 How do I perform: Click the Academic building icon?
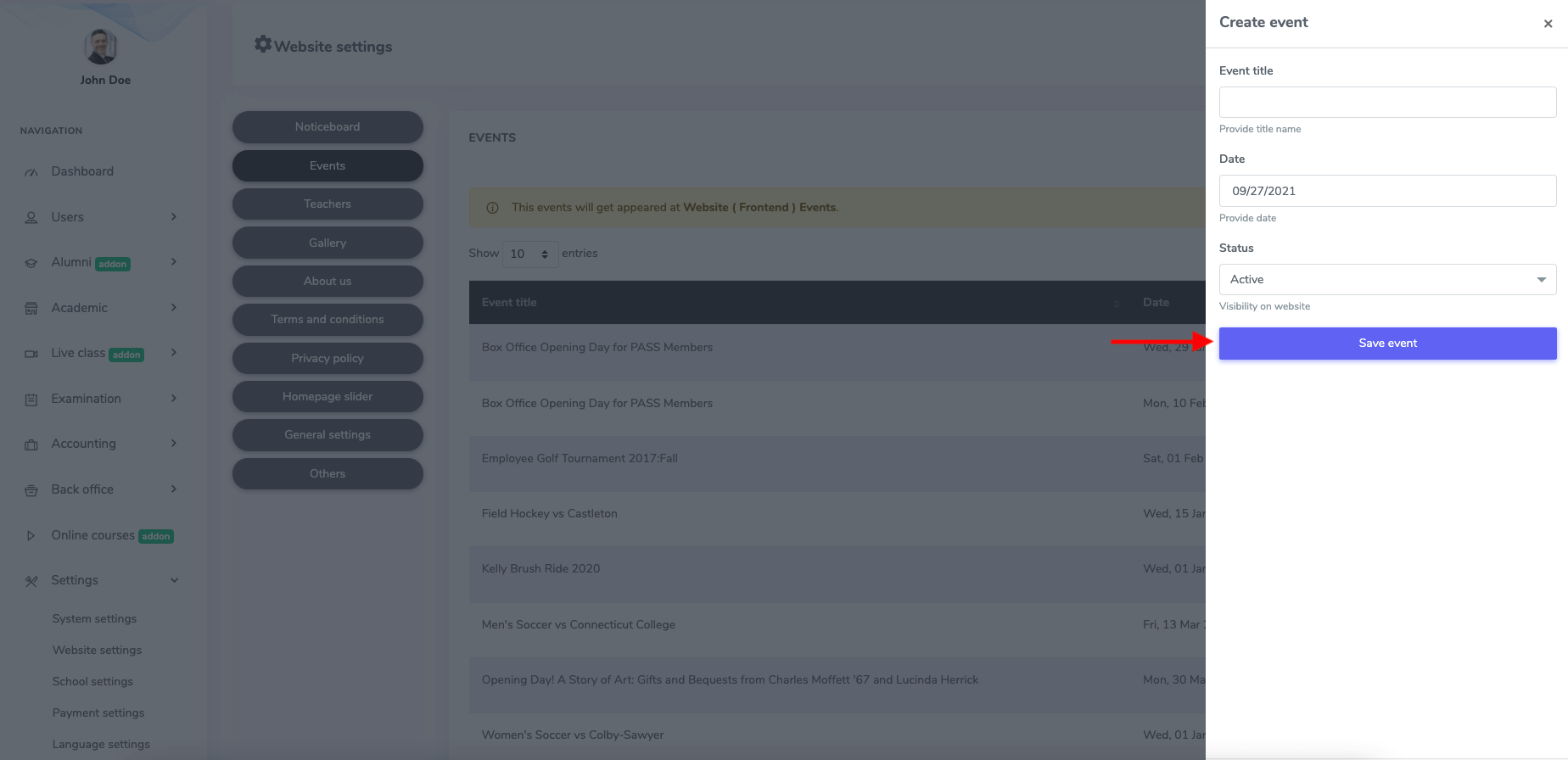[x=31, y=309]
